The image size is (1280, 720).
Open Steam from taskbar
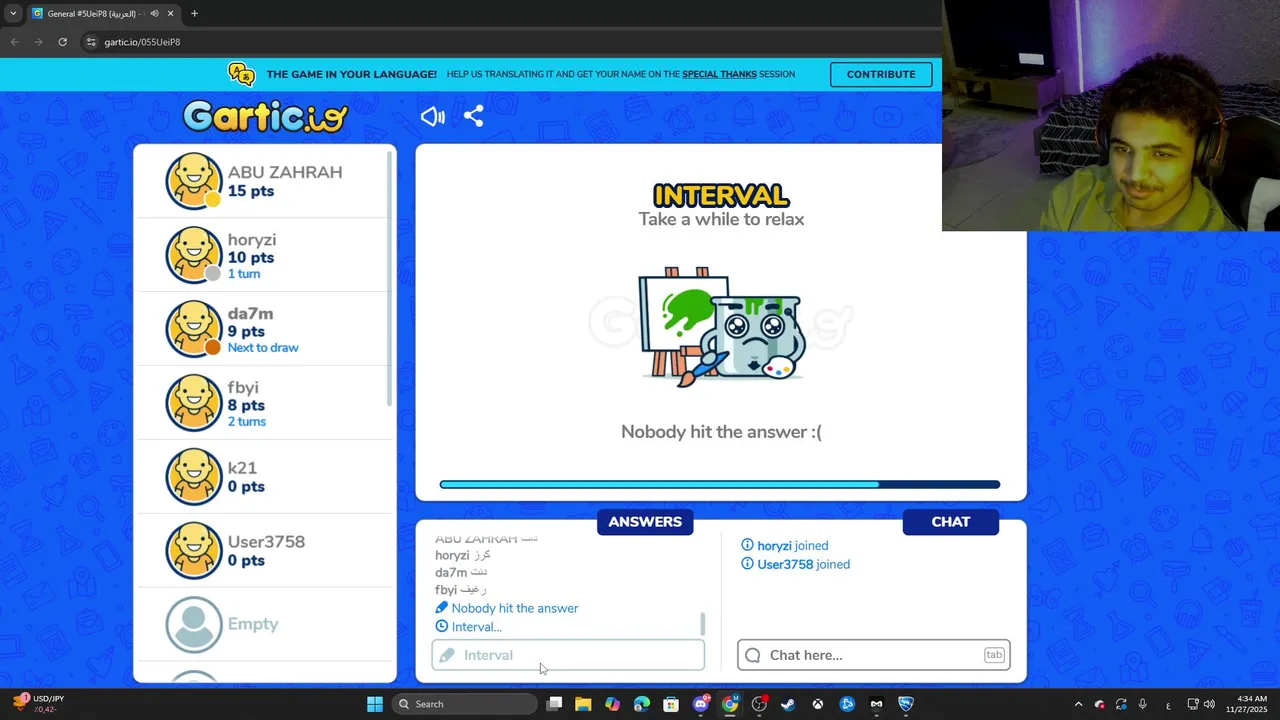click(788, 704)
